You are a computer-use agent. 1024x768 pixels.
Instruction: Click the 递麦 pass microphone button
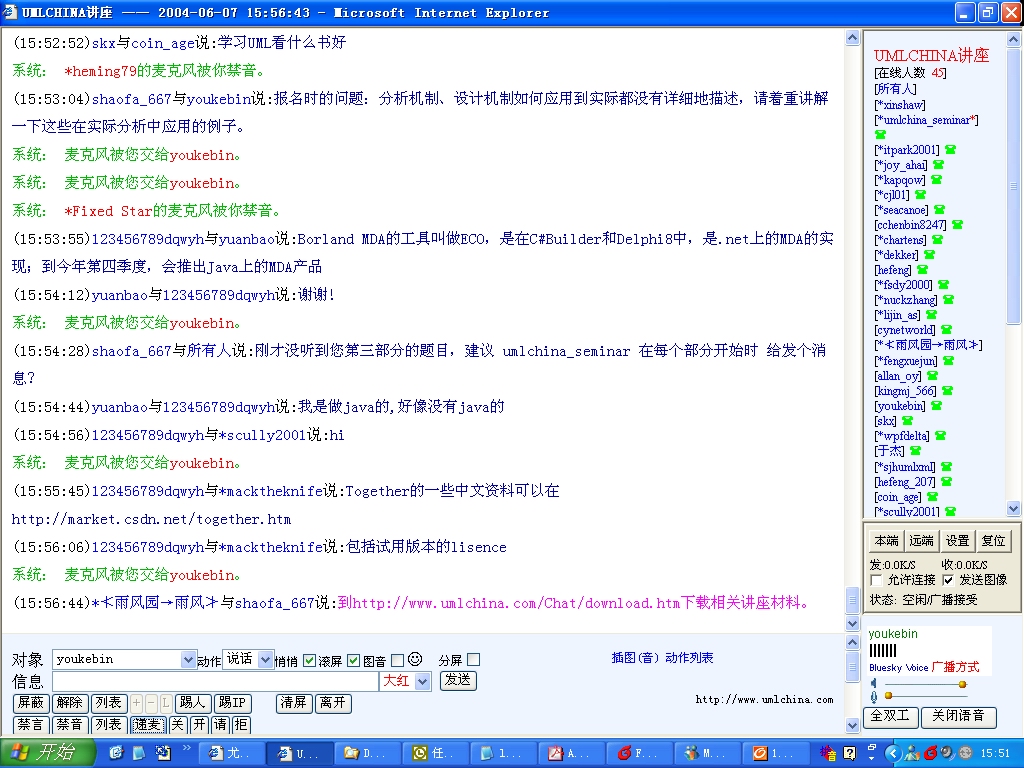(x=148, y=724)
